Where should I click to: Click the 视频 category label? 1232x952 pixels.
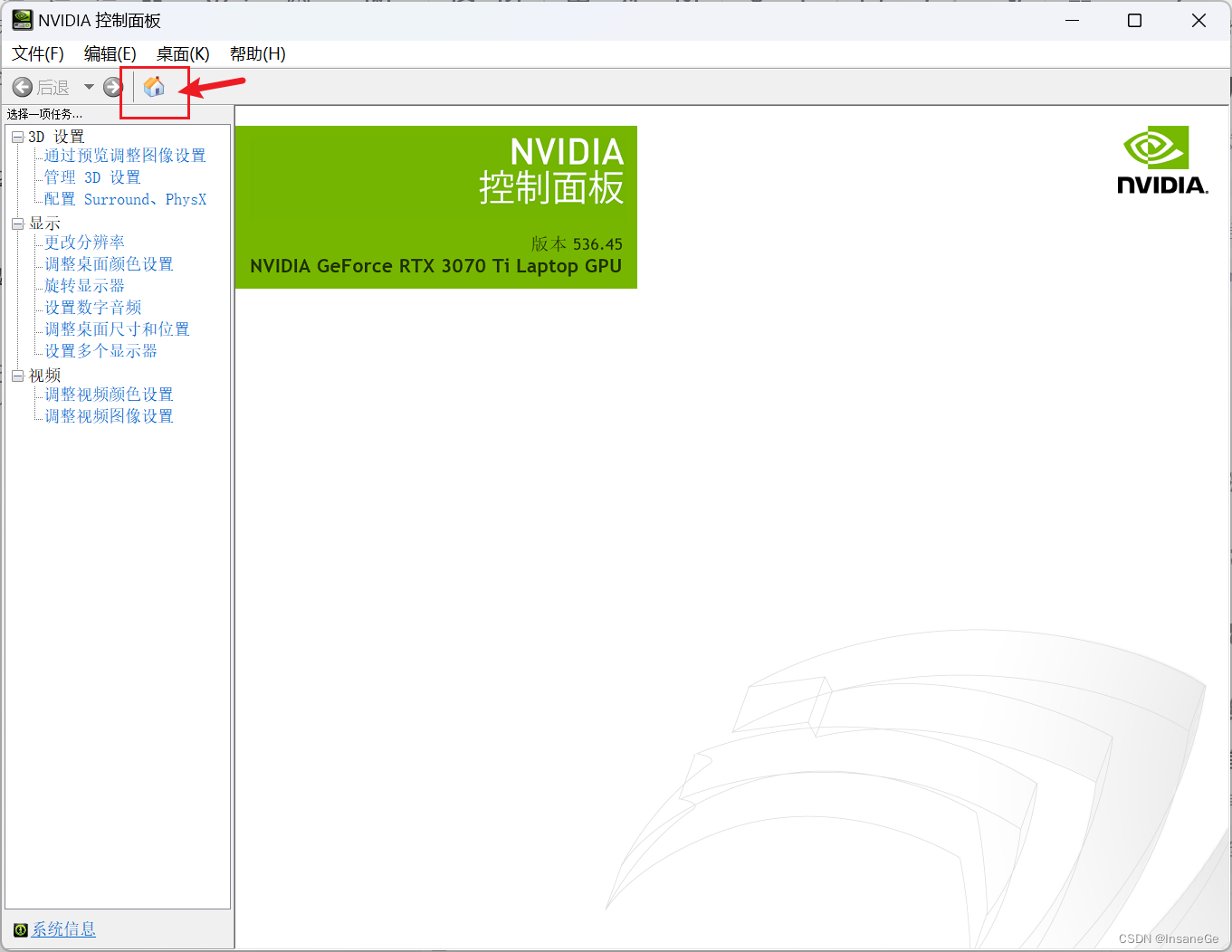44,376
